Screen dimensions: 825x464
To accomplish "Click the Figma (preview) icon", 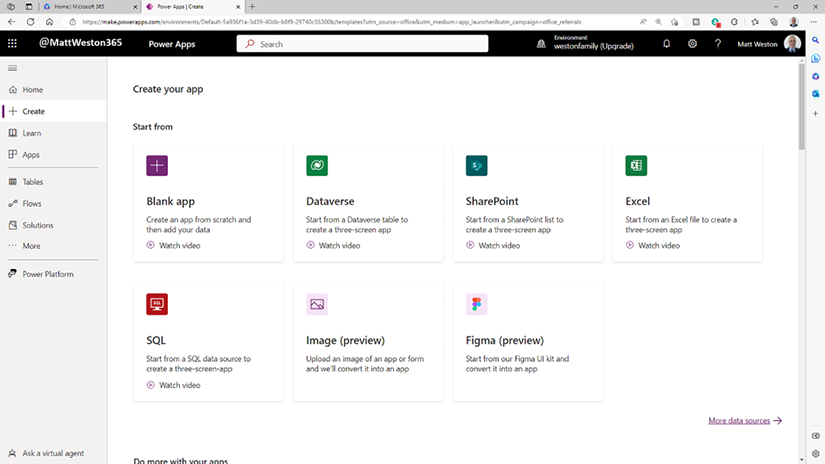I will click(476, 304).
